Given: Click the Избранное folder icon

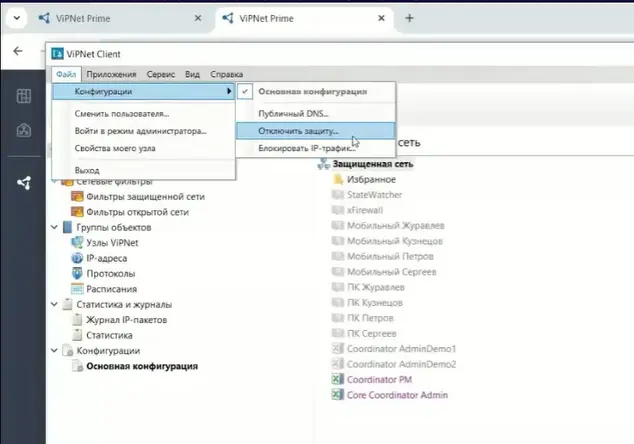Looking at the screenshot, I should (x=338, y=179).
